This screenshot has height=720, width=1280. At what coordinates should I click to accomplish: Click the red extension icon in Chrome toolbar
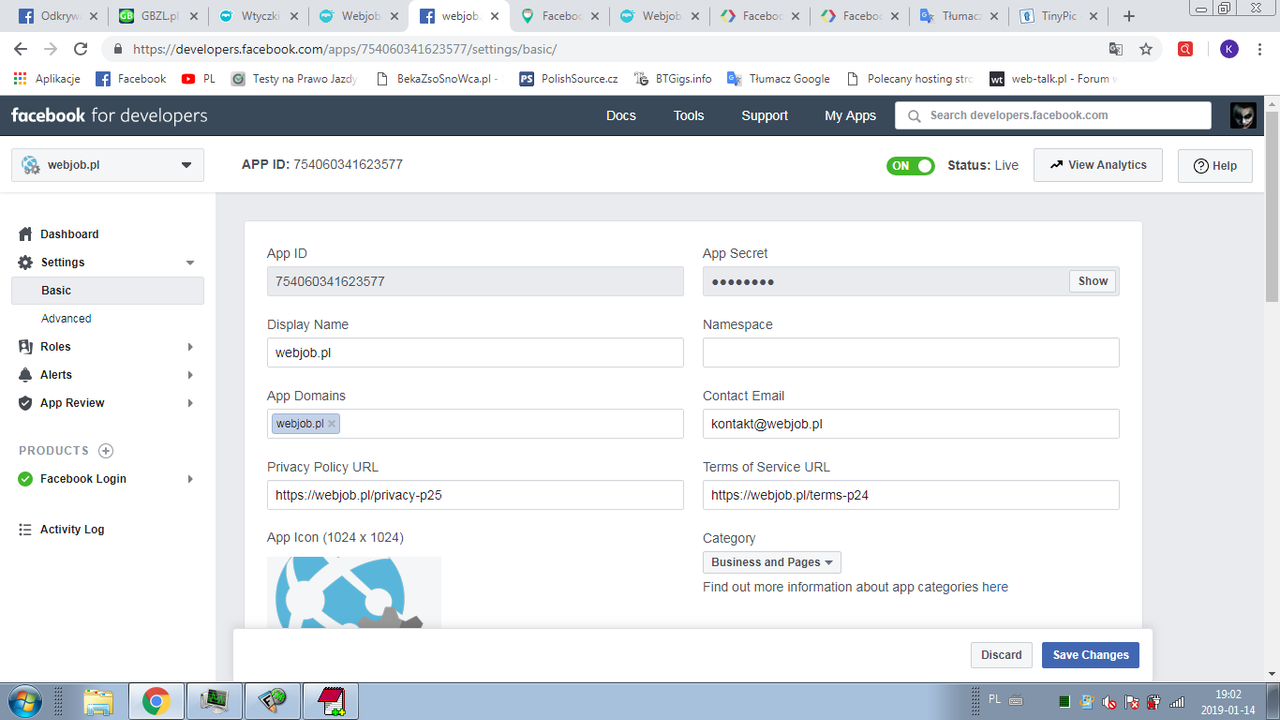1185,49
